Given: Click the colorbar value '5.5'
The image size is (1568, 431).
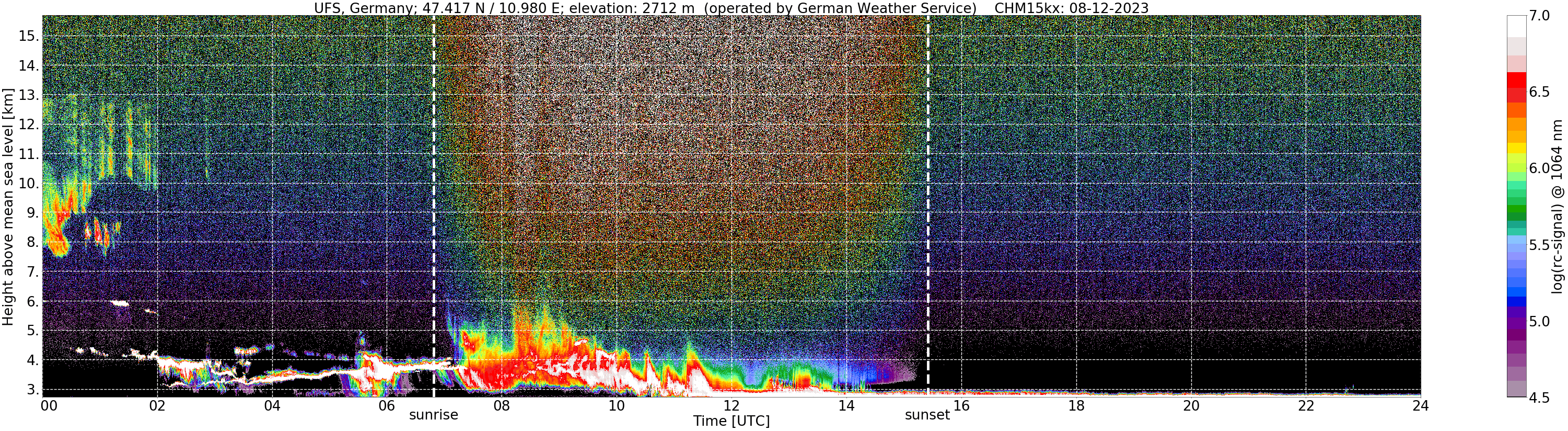Looking at the screenshot, I should (x=1539, y=245).
